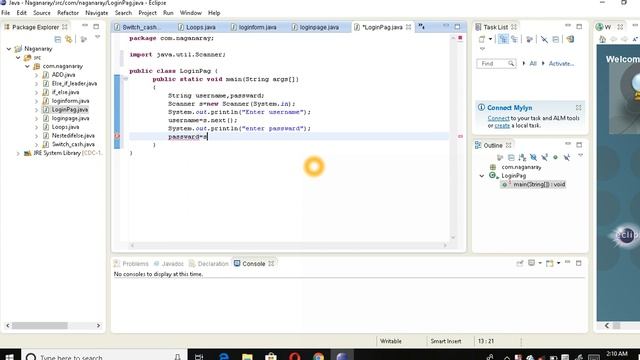Click Open Console icon
Viewport: 640px width, 360px height.
pos(550,264)
